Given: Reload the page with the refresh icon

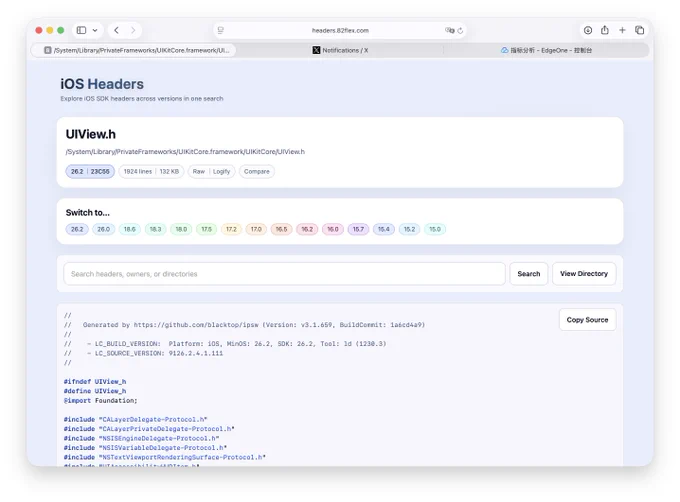Looking at the screenshot, I should pyautogui.click(x=461, y=30).
